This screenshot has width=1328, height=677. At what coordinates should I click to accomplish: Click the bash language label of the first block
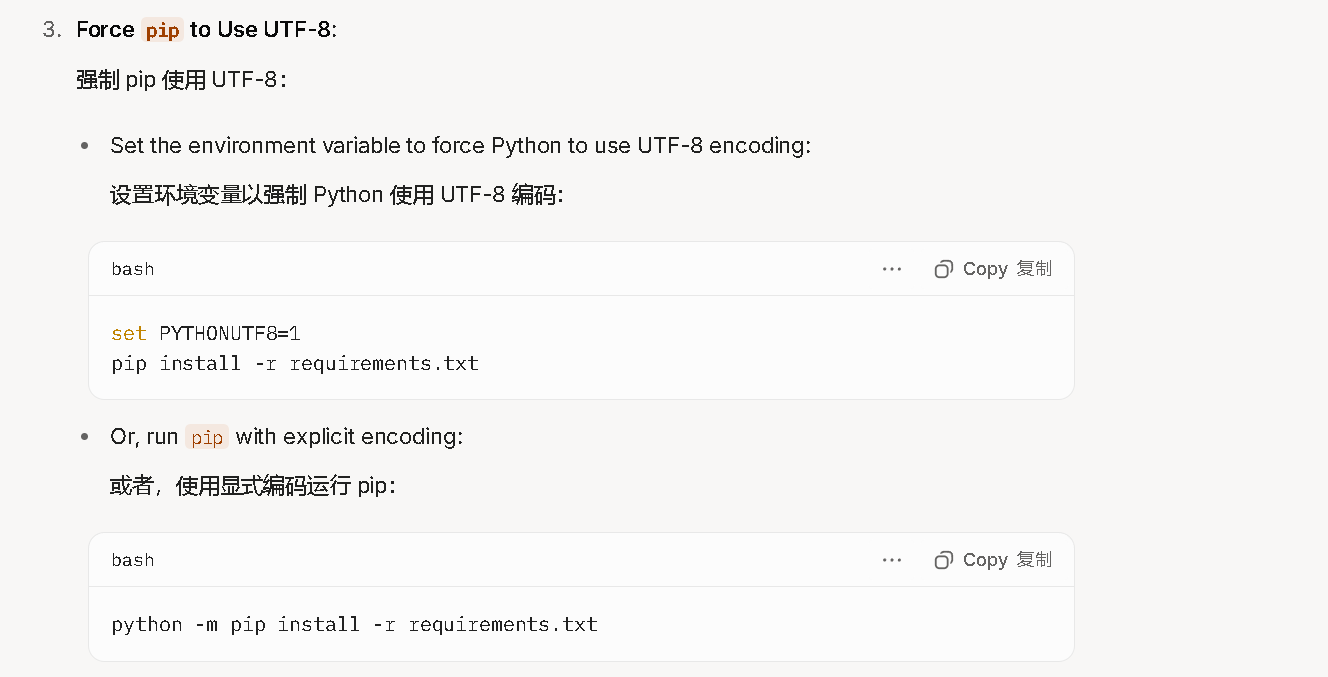click(x=133, y=269)
